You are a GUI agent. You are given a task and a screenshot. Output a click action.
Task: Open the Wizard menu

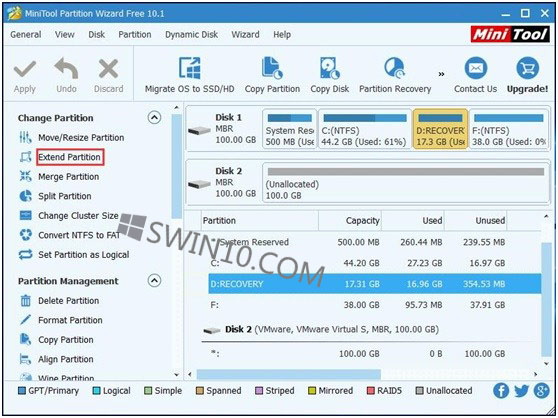click(245, 35)
